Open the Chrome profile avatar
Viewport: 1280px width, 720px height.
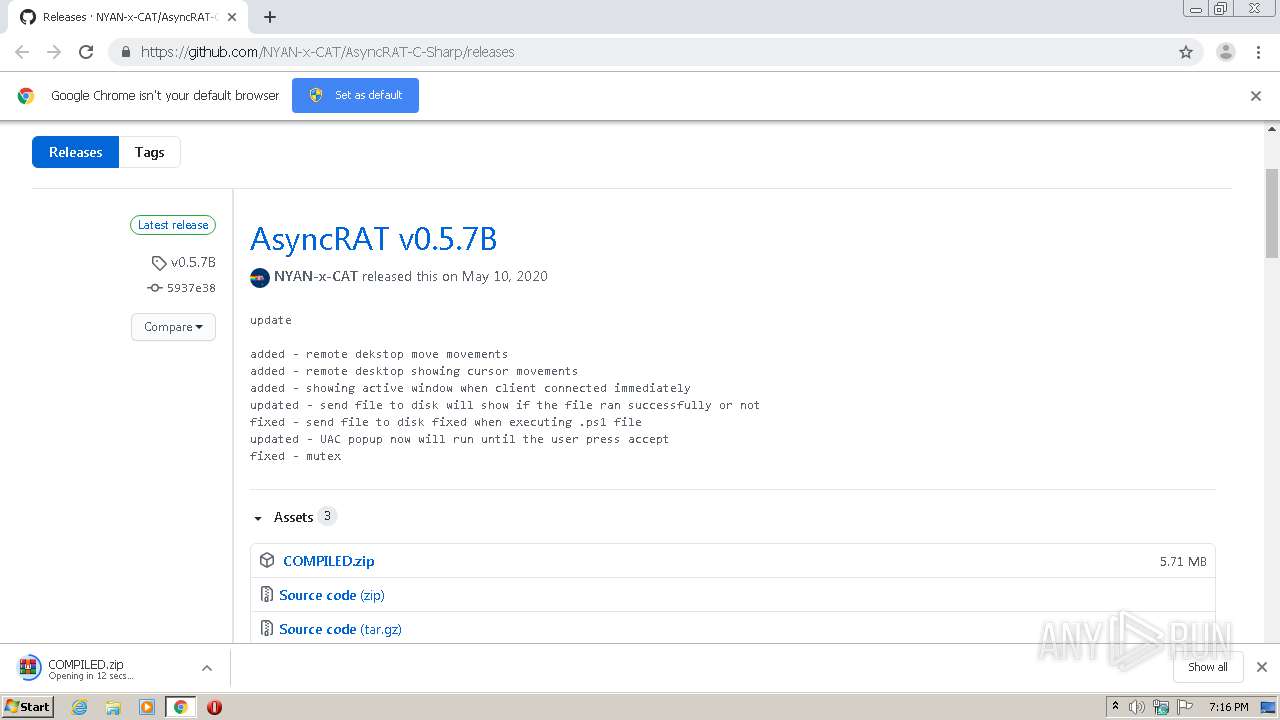click(x=1225, y=52)
